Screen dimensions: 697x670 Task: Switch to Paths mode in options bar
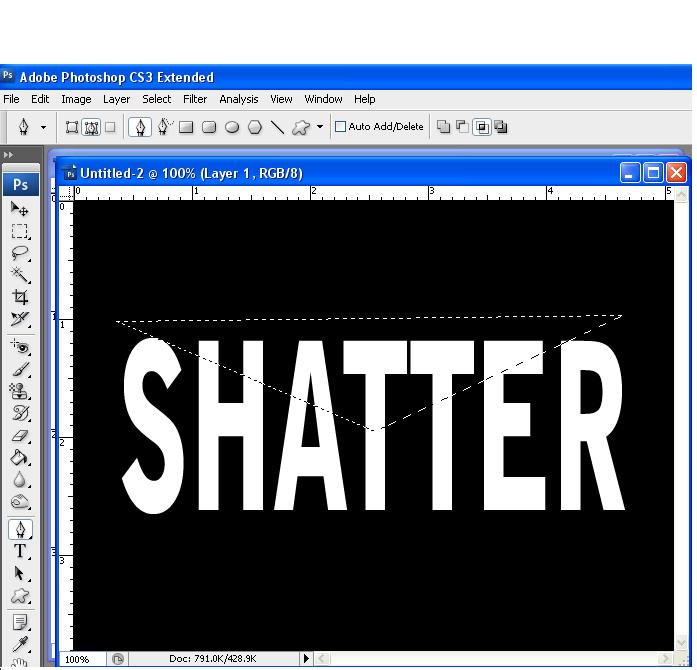point(91,127)
